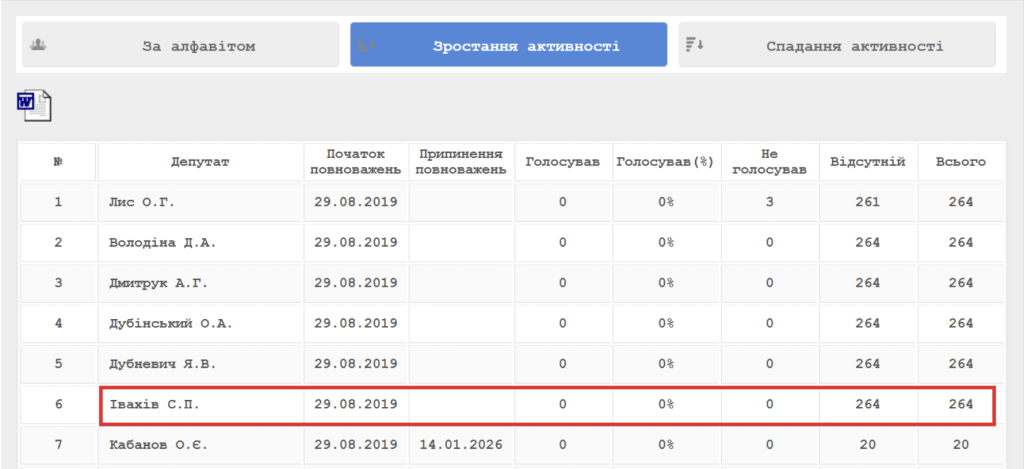Select deputy Дубневич Я.В.

coord(162,364)
